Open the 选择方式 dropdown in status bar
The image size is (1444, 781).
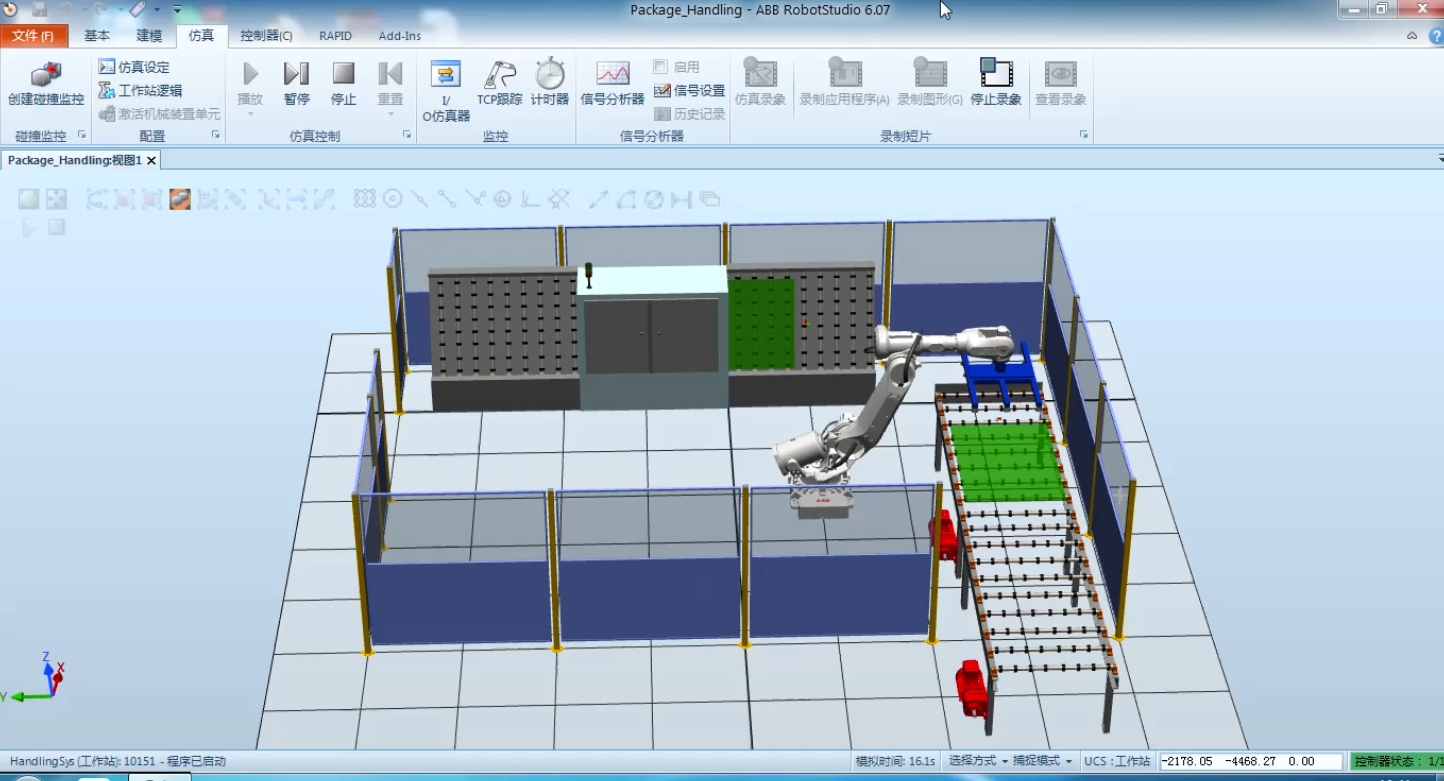(977, 761)
